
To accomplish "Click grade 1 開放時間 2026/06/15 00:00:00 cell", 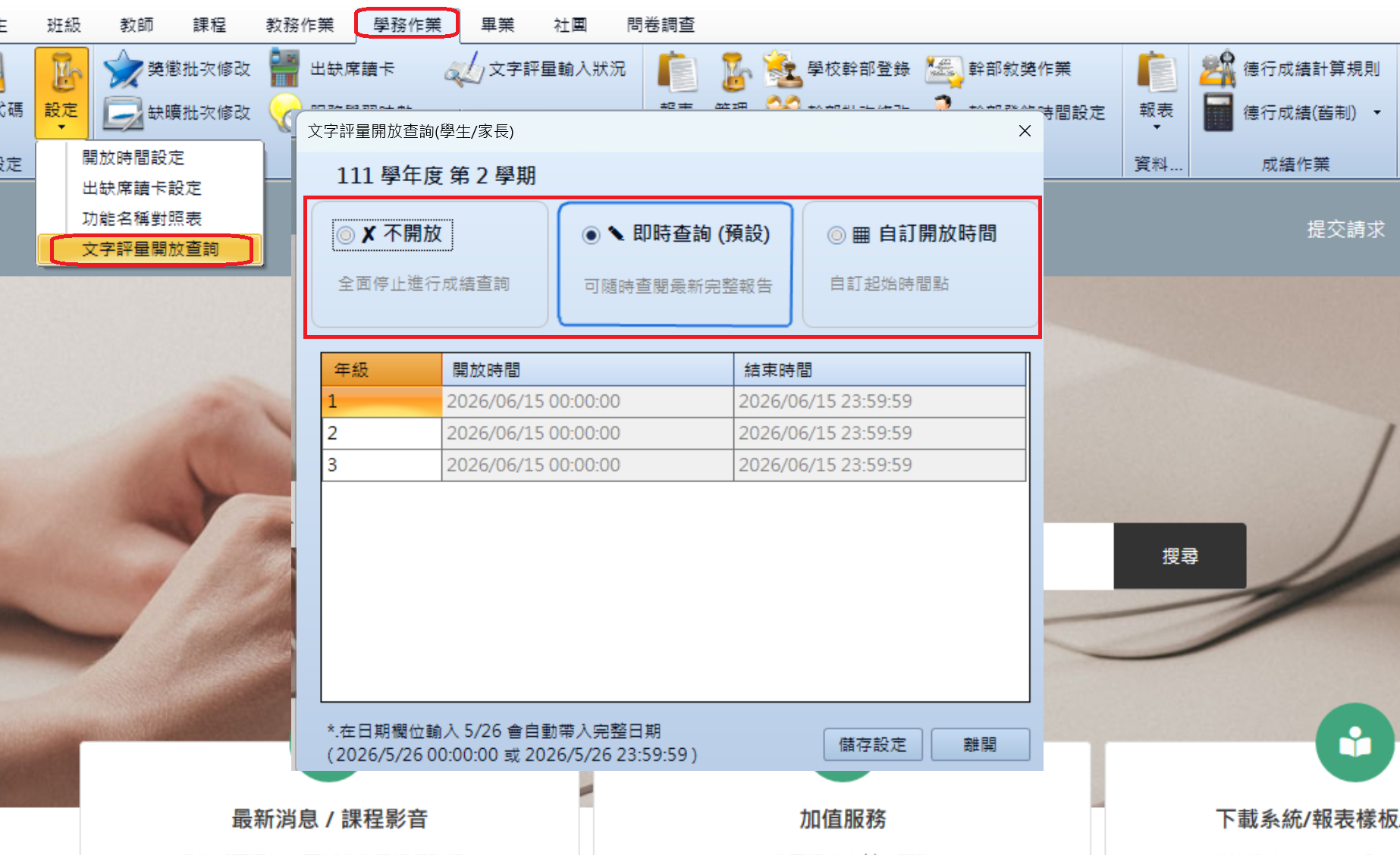I will [x=588, y=402].
